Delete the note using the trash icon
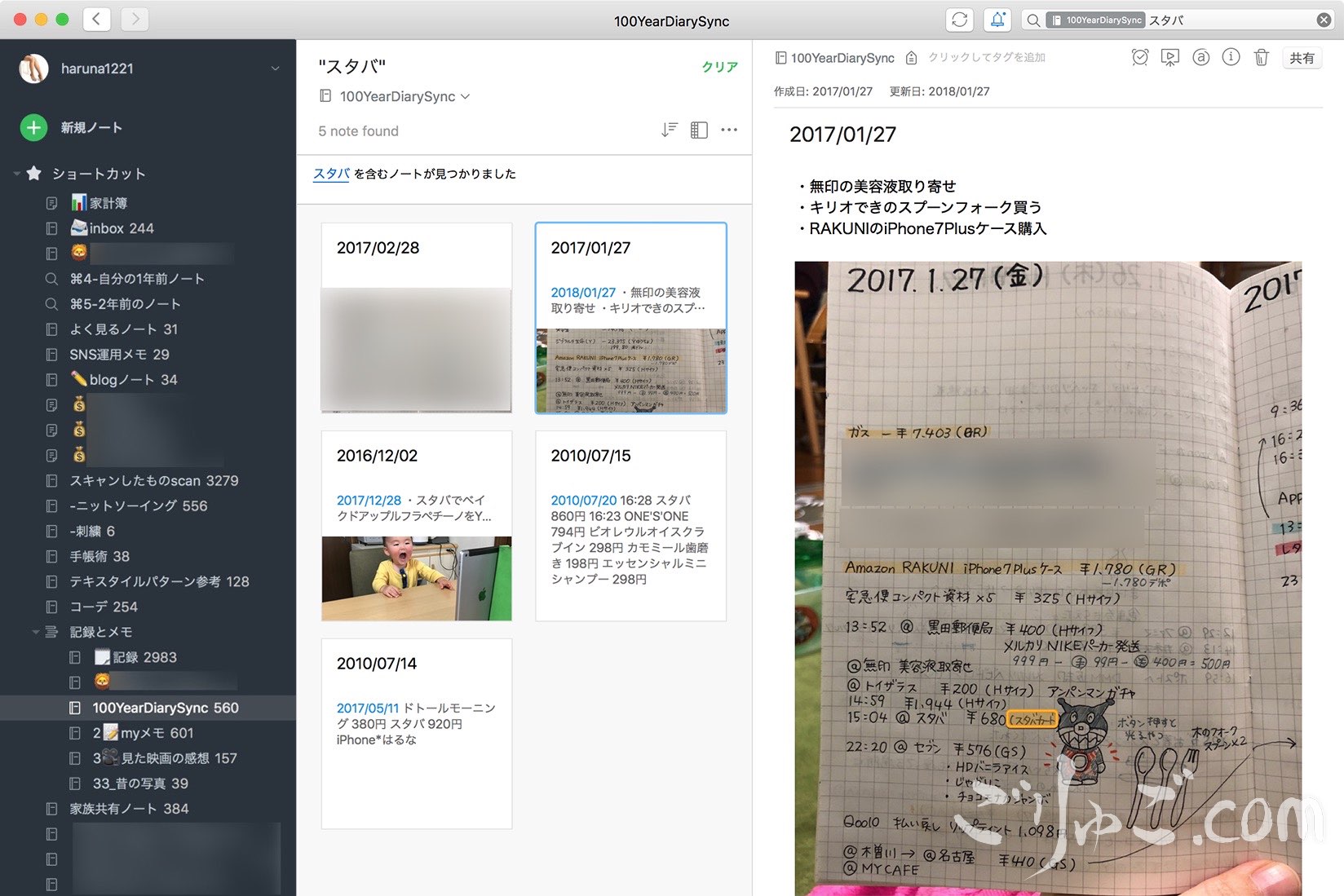This screenshot has width=1344, height=896. [1261, 57]
